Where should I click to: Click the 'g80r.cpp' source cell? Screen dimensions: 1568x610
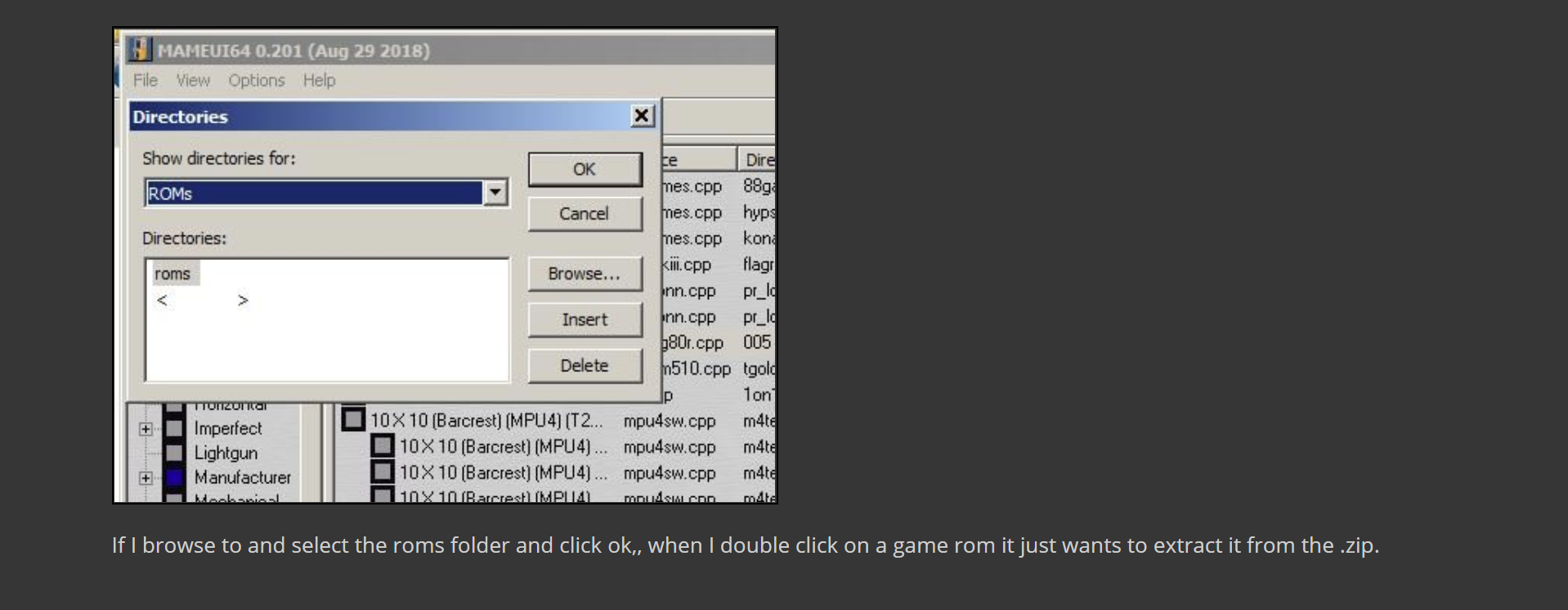coord(693,343)
